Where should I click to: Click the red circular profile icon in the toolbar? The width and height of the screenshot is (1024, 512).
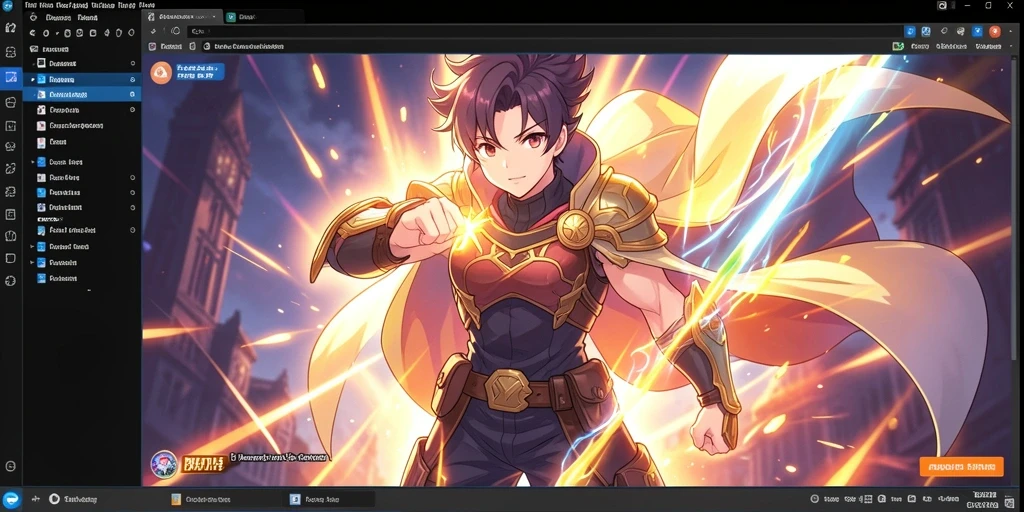[x=995, y=31]
